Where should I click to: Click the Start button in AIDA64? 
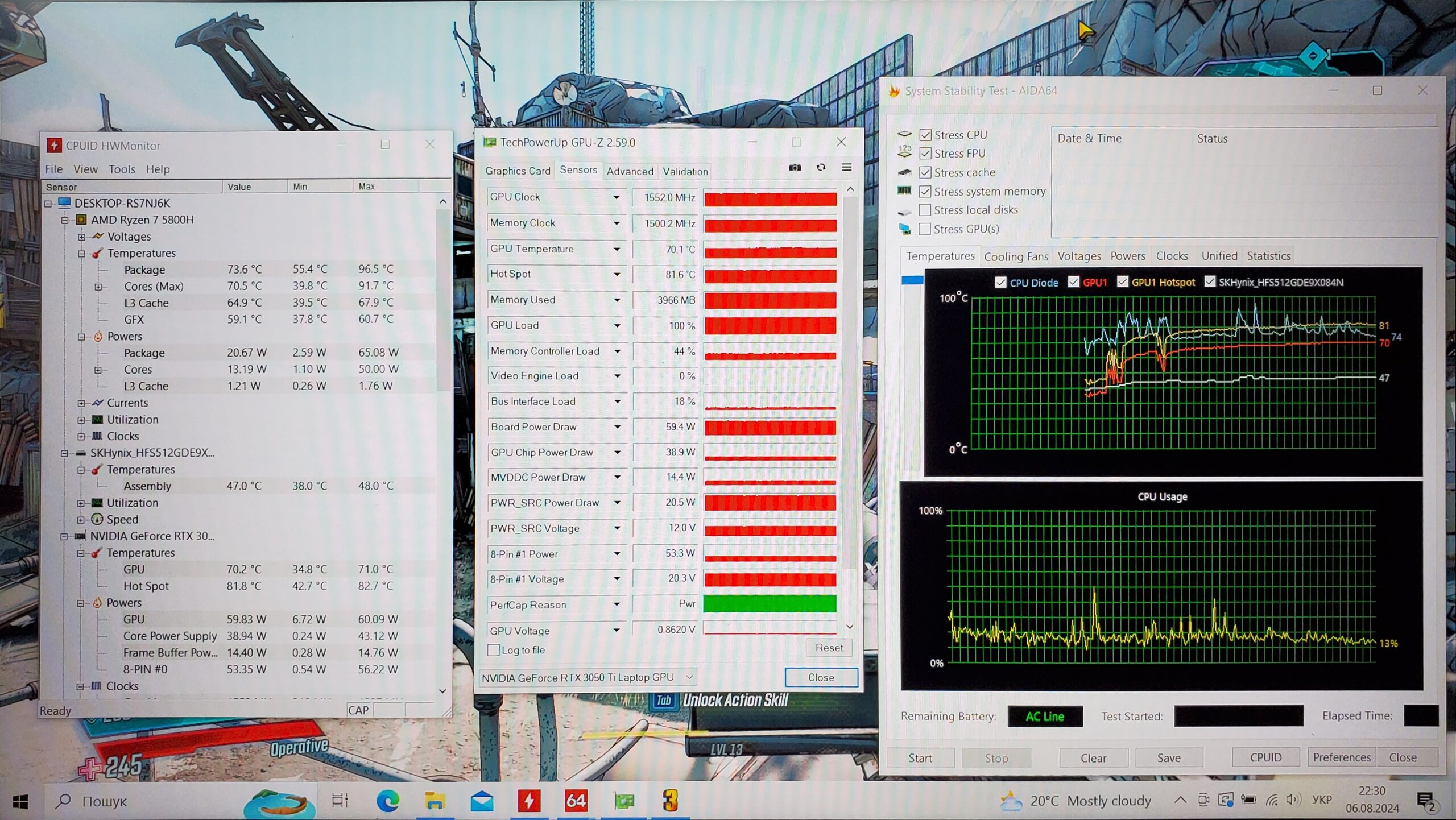pyautogui.click(x=920, y=758)
